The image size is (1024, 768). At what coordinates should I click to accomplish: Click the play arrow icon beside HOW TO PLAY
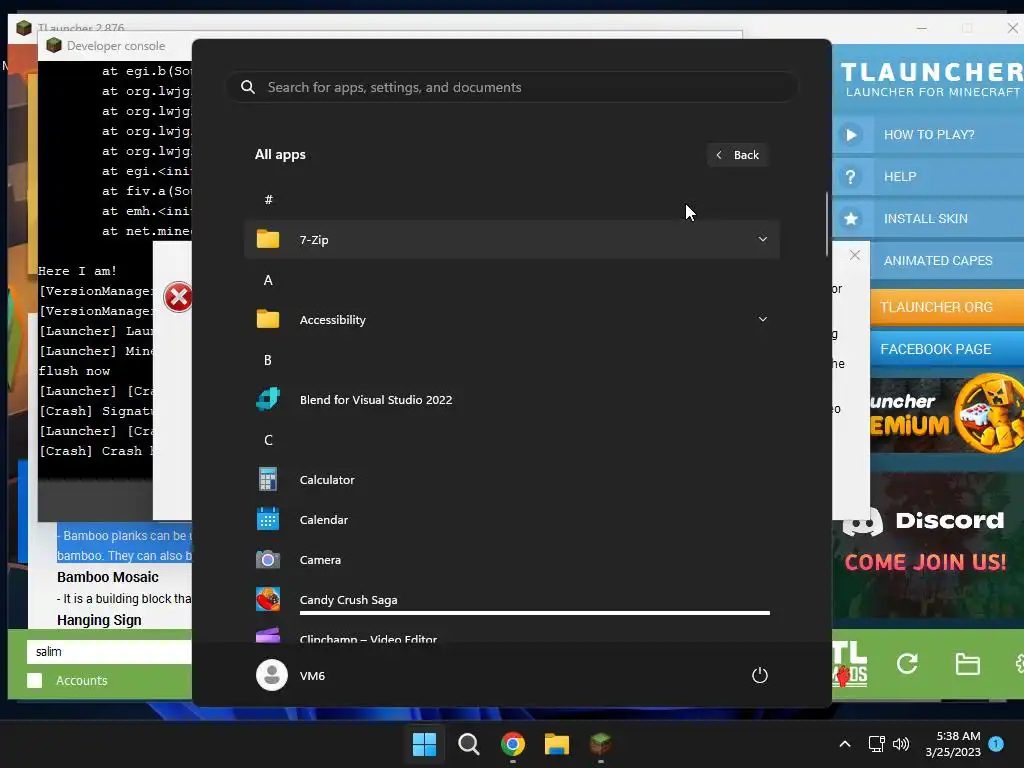[852, 135]
